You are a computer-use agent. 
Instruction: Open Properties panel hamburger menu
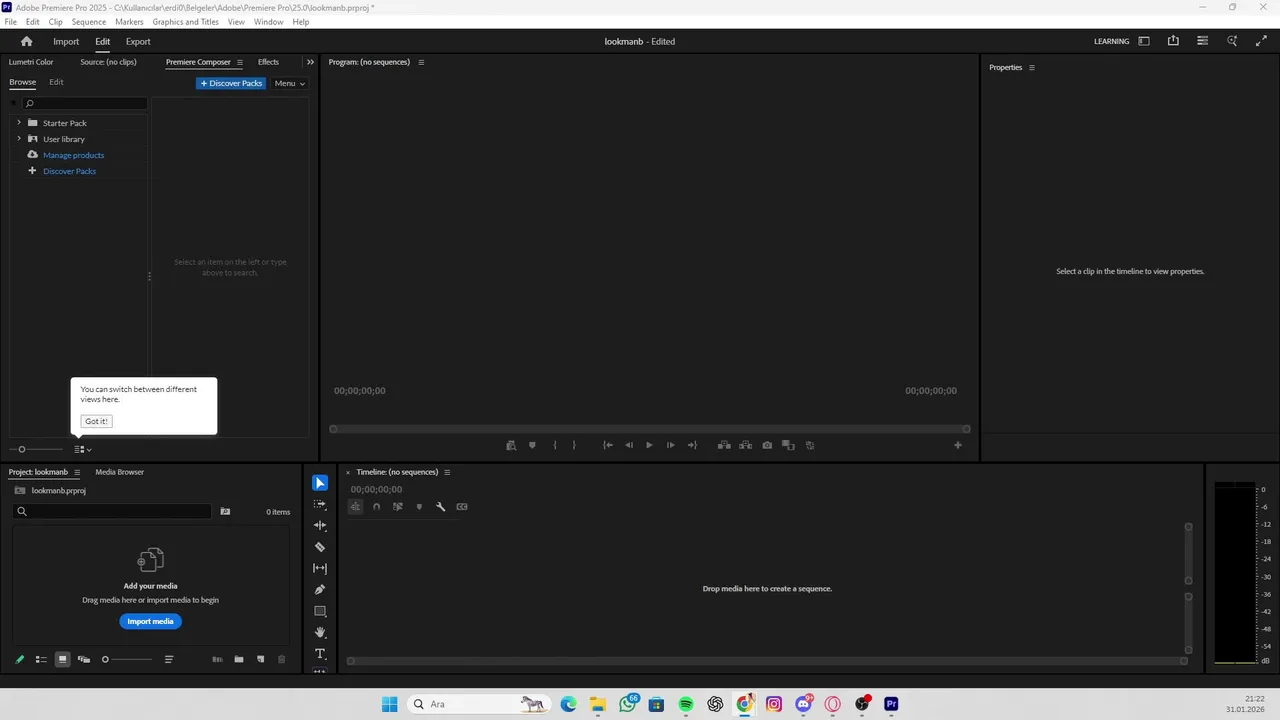tap(1032, 68)
